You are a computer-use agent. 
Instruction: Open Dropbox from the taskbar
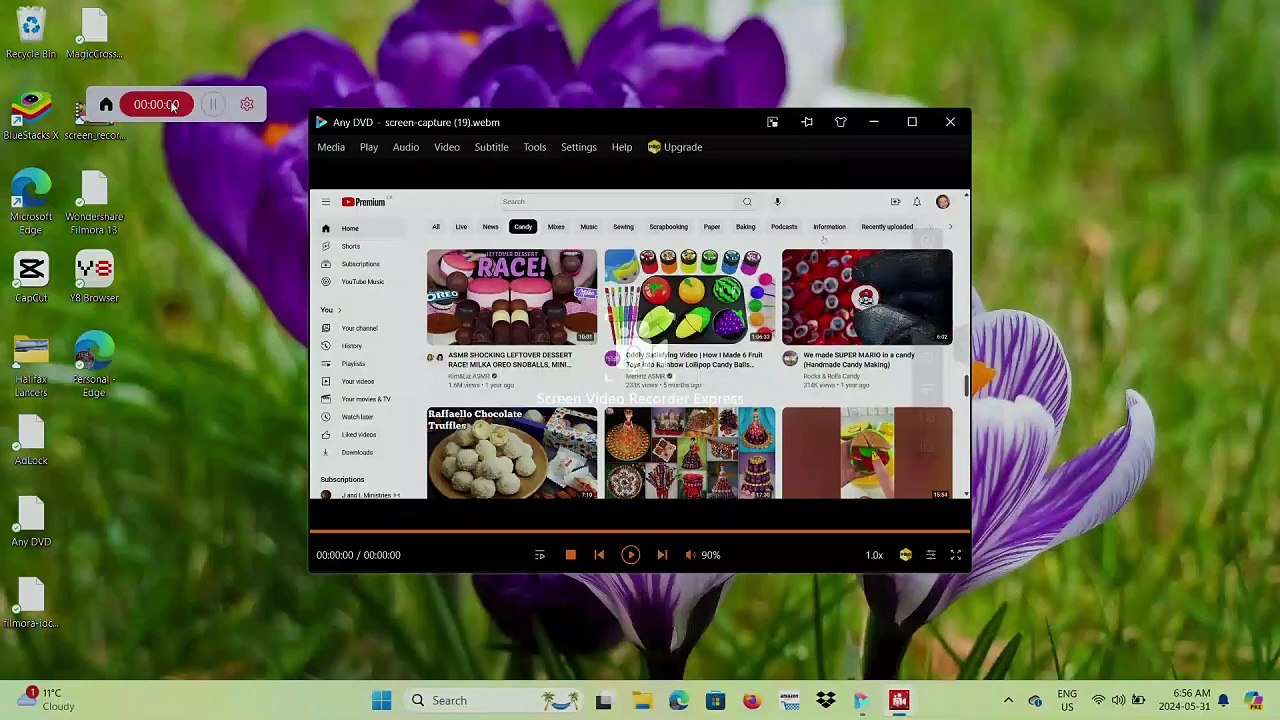tap(826, 701)
